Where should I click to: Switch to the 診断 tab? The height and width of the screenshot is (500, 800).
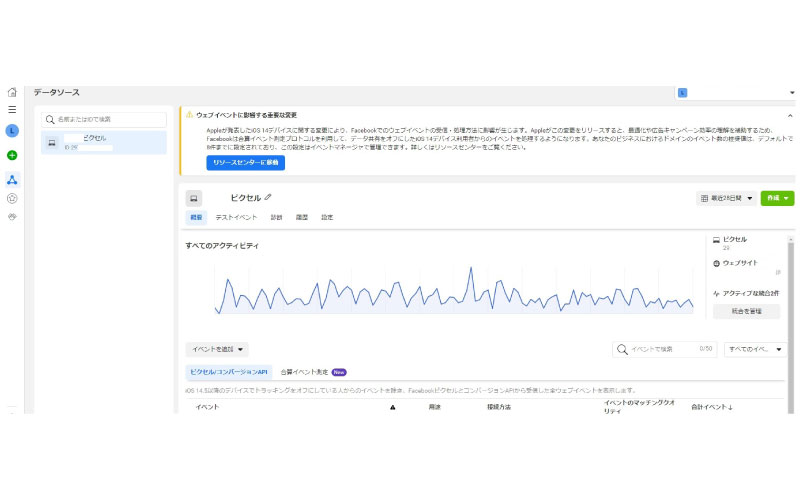[276, 217]
